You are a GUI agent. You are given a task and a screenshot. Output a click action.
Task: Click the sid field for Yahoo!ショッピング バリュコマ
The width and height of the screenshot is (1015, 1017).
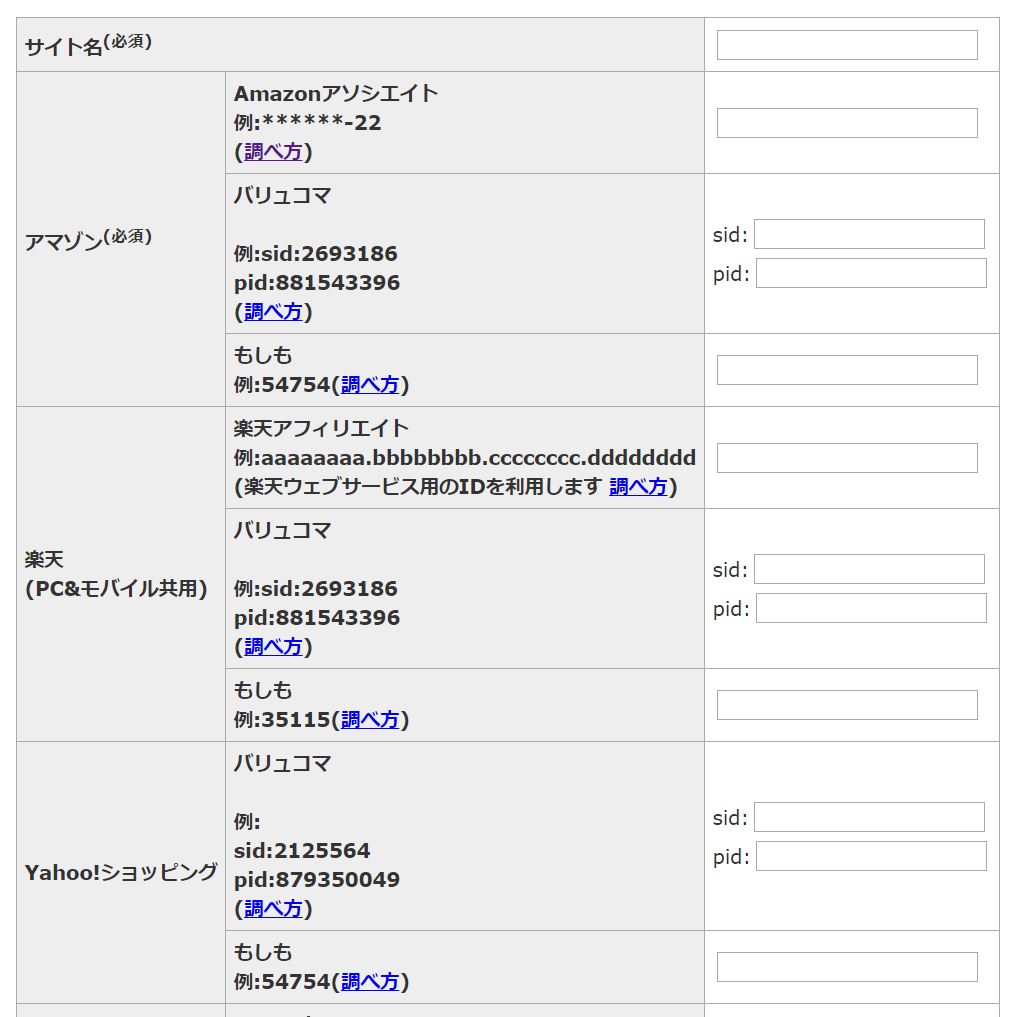869,817
